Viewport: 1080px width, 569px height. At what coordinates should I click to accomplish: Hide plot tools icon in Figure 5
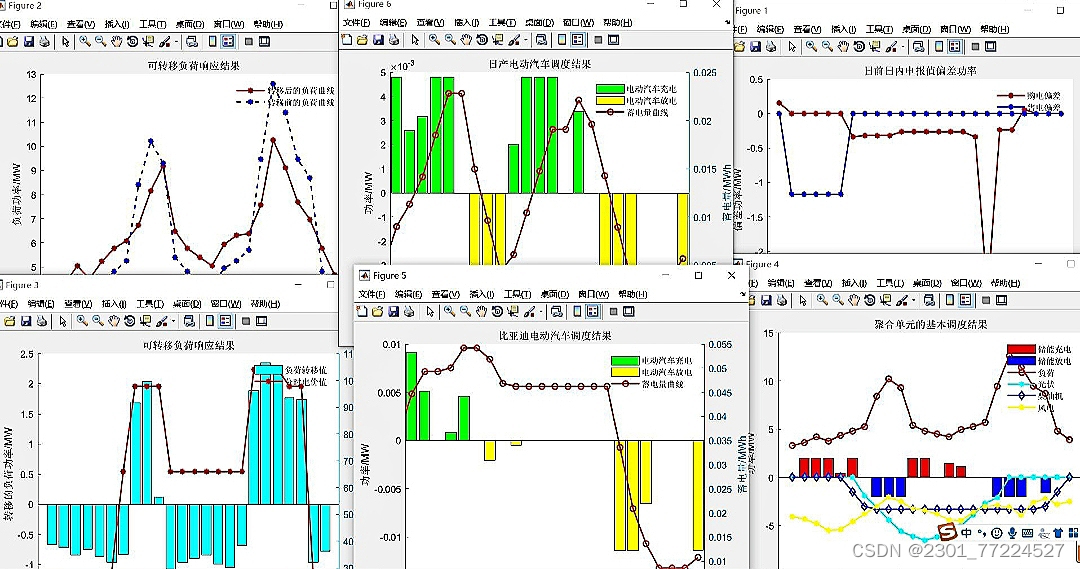coord(613,311)
